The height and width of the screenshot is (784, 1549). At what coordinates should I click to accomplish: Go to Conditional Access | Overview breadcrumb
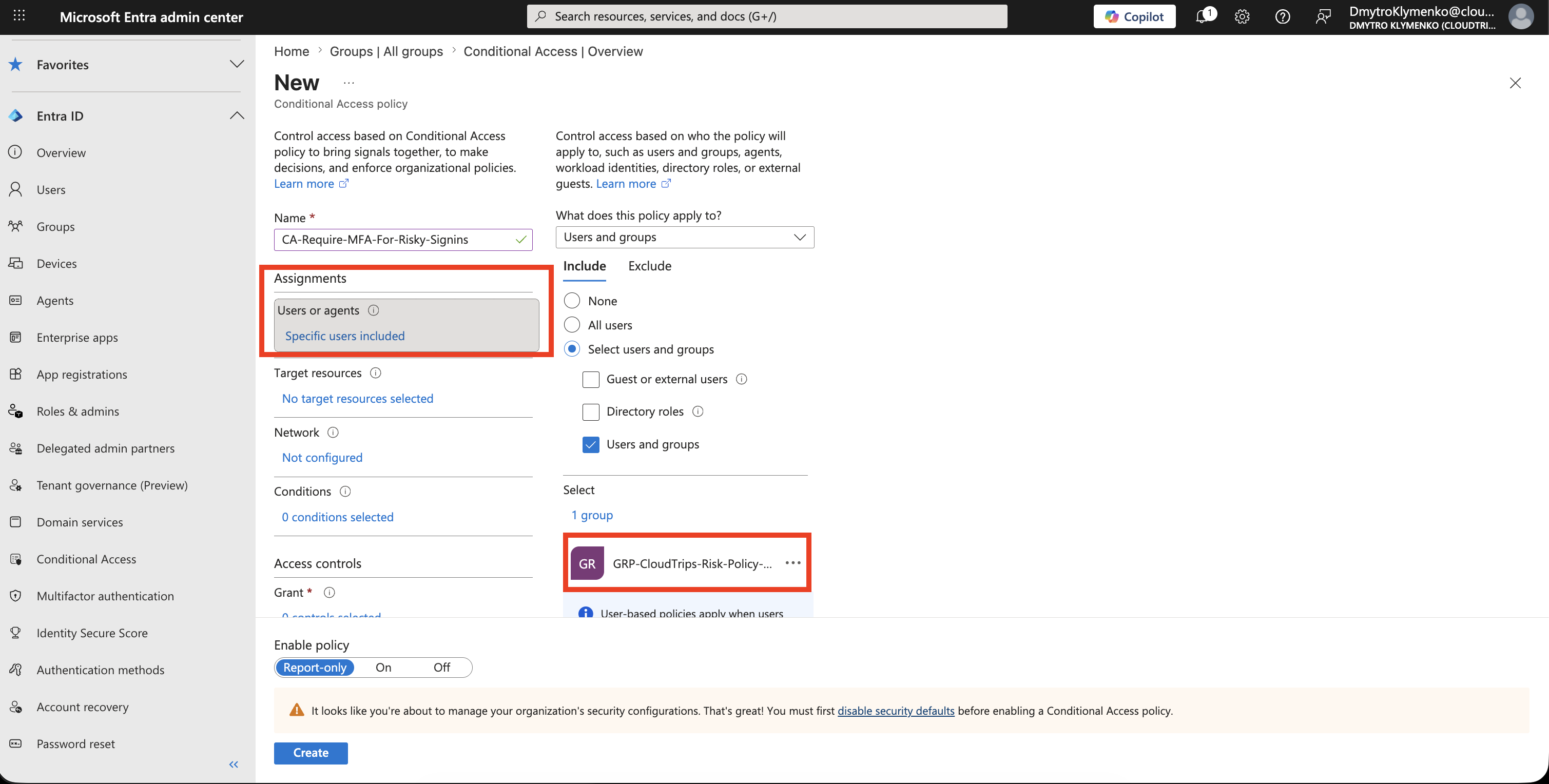[553, 51]
